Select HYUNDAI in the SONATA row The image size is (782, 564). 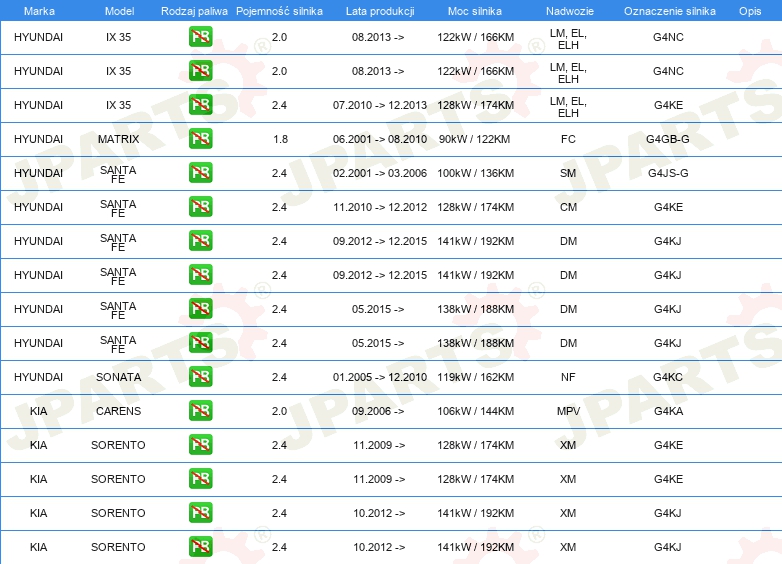[38, 377]
